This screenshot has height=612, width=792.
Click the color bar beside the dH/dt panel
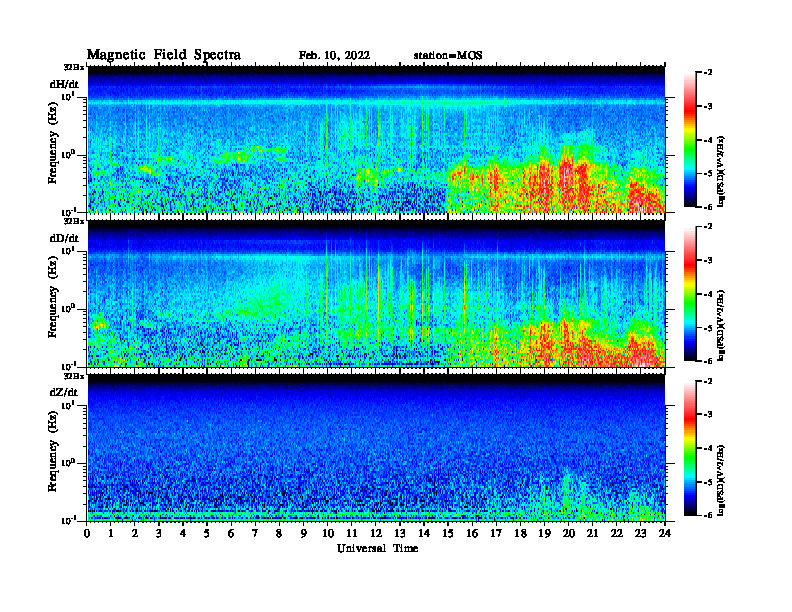tap(690, 140)
